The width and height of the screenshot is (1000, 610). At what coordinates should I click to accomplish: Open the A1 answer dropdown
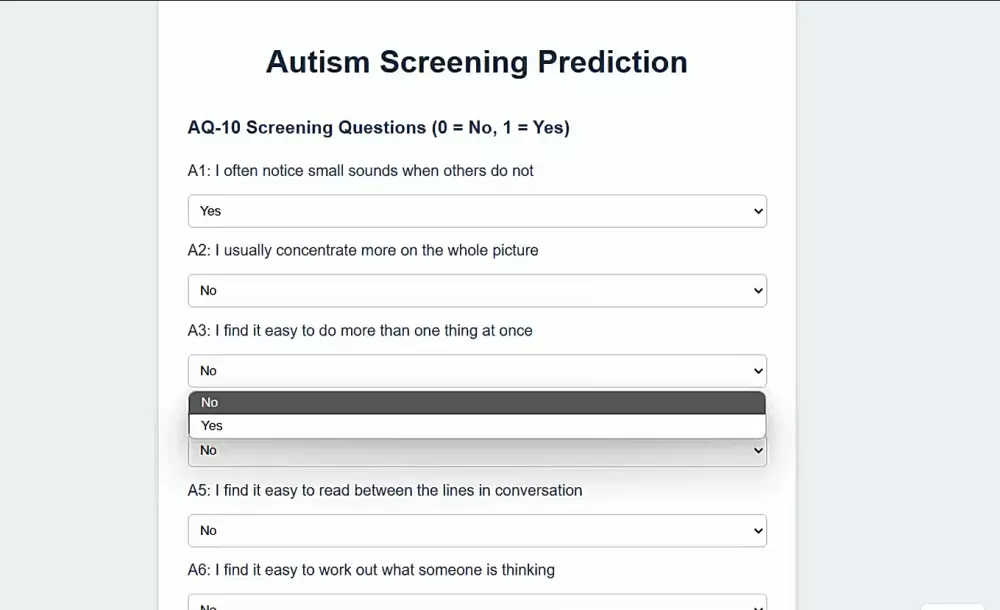point(477,211)
